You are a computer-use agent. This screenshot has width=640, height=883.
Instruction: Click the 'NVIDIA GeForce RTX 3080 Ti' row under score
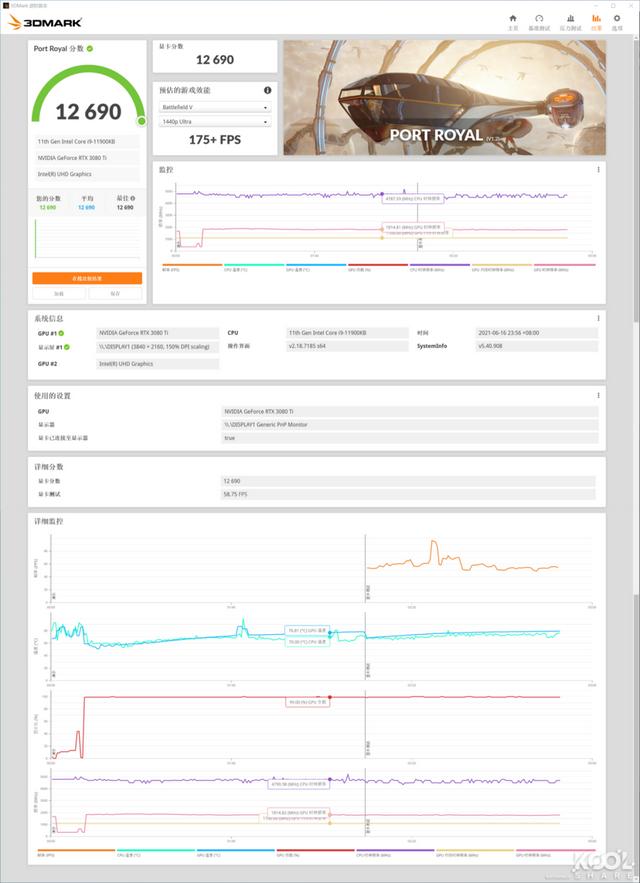click(x=87, y=158)
